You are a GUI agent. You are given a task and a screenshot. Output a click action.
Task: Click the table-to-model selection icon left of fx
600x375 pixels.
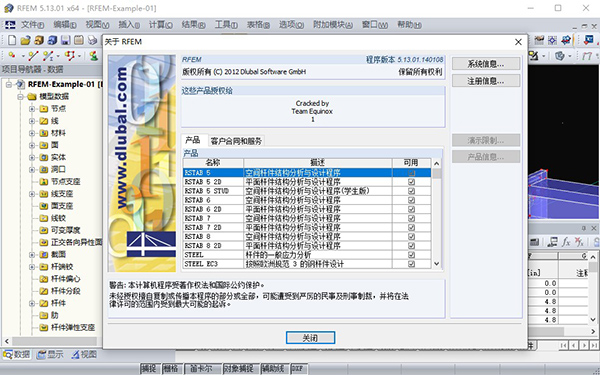(552, 241)
